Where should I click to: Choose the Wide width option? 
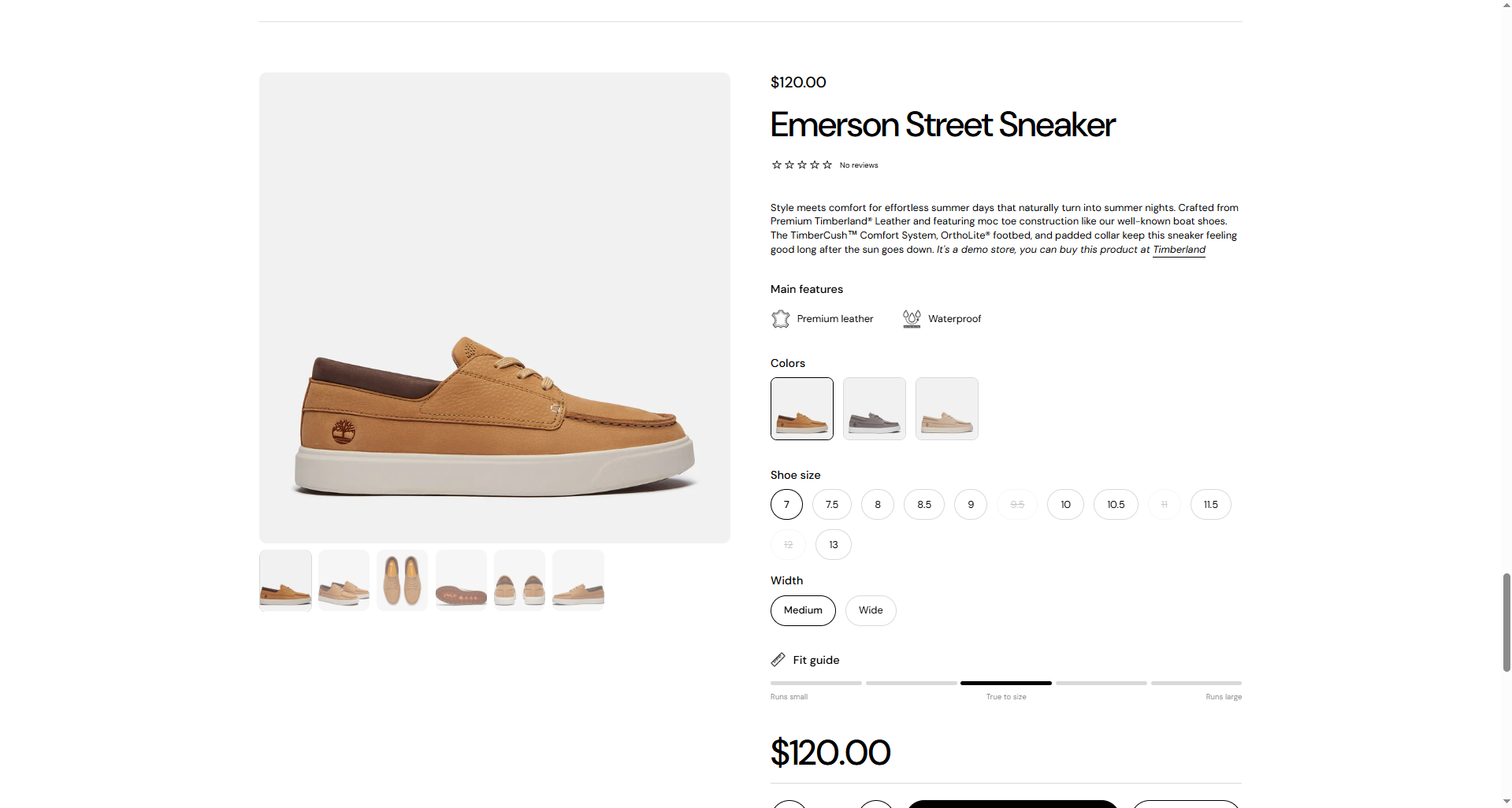870,610
